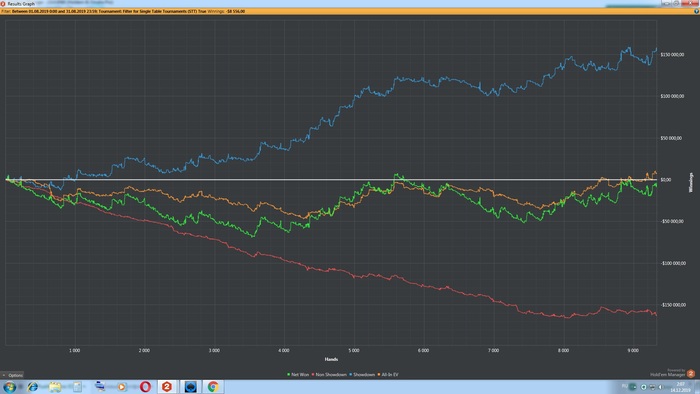Open the media player taskbar icon
700x394 pixels.
click(122, 386)
